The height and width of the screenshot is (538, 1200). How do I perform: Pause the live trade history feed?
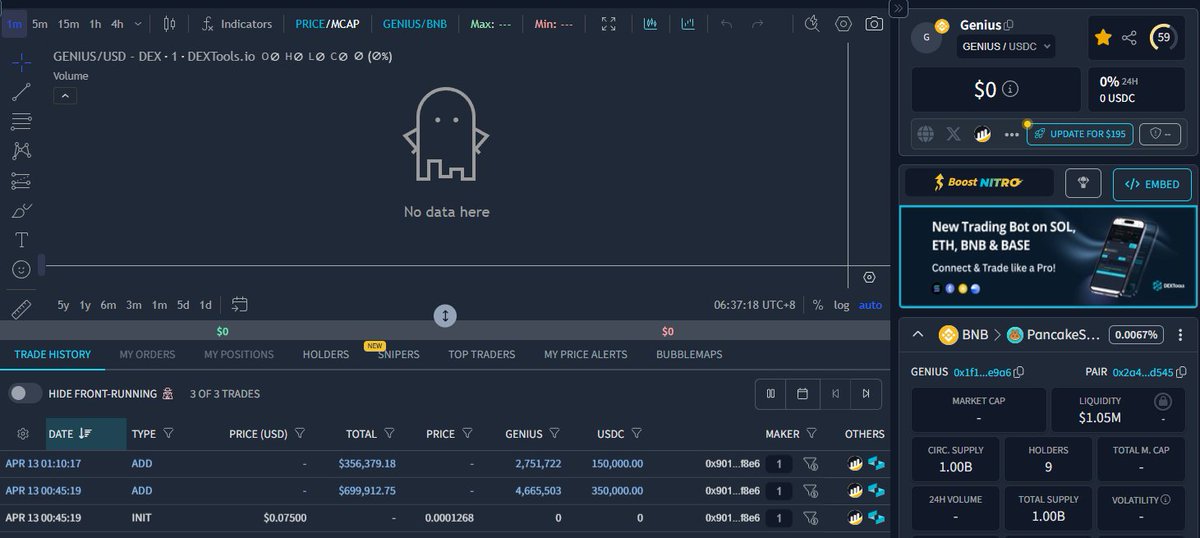pyautogui.click(x=770, y=394)
